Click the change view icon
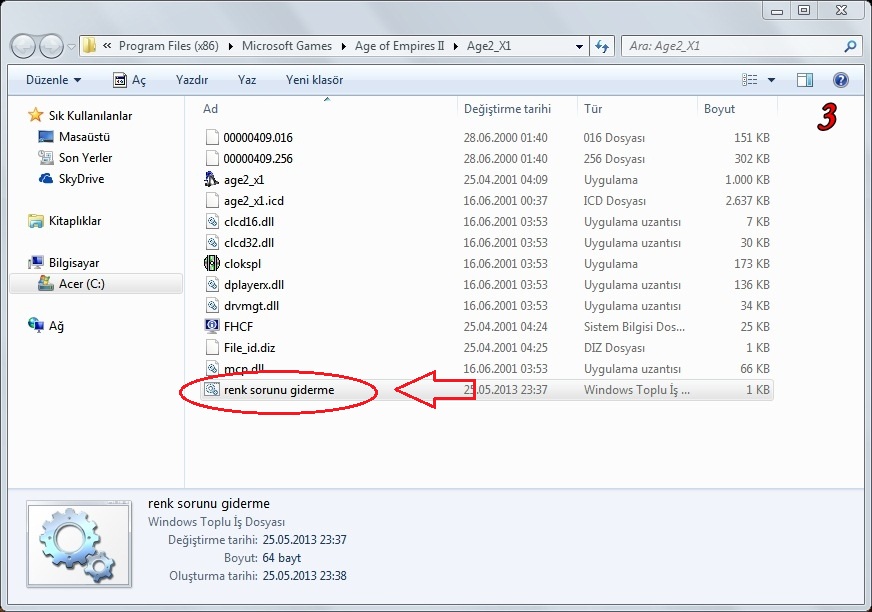The width and height of the screenshot is (872, 612). (750, 80)
